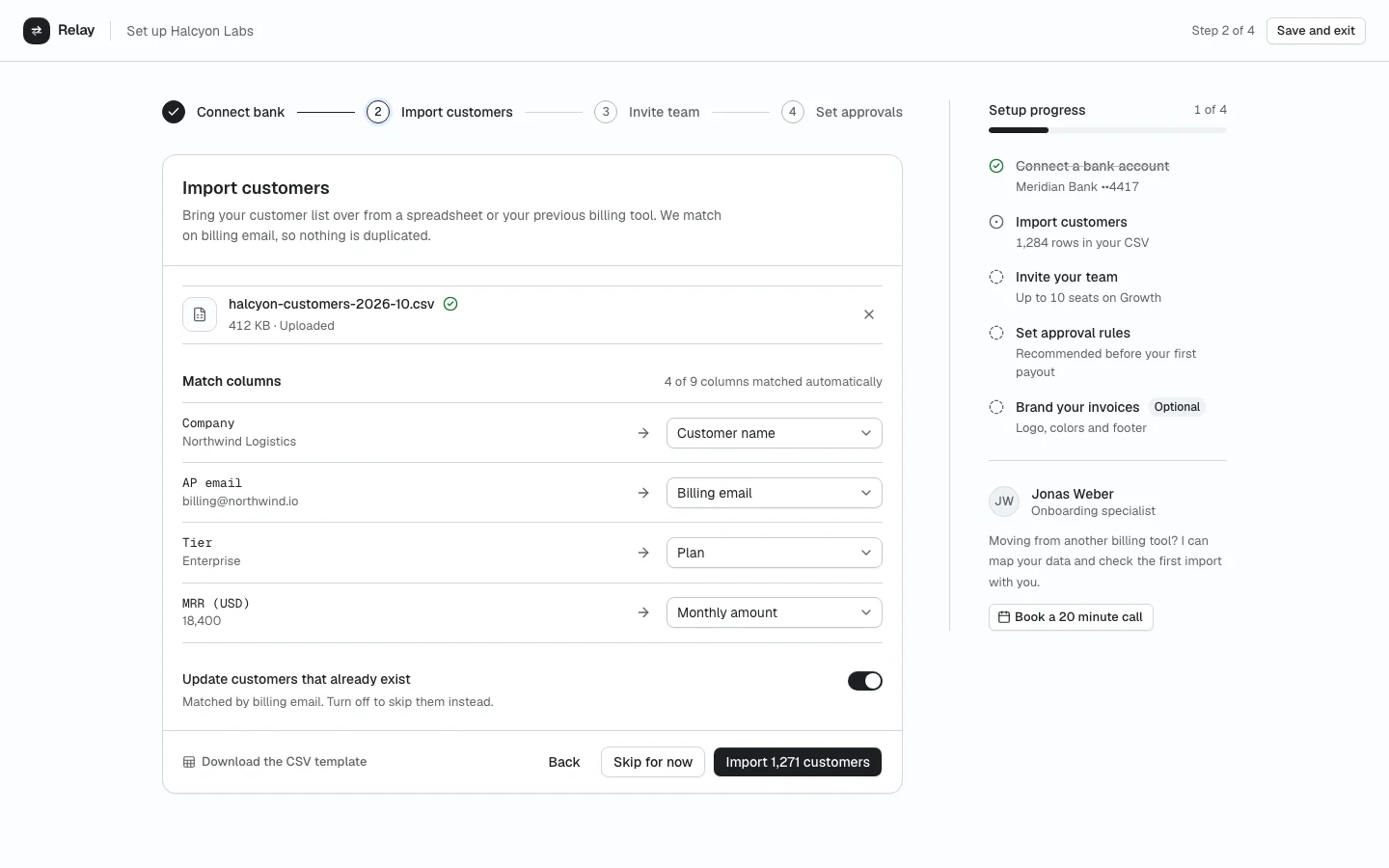1389x868 pixels.
Task: Click the step 4 circle icon
Action: coord(793,112)
